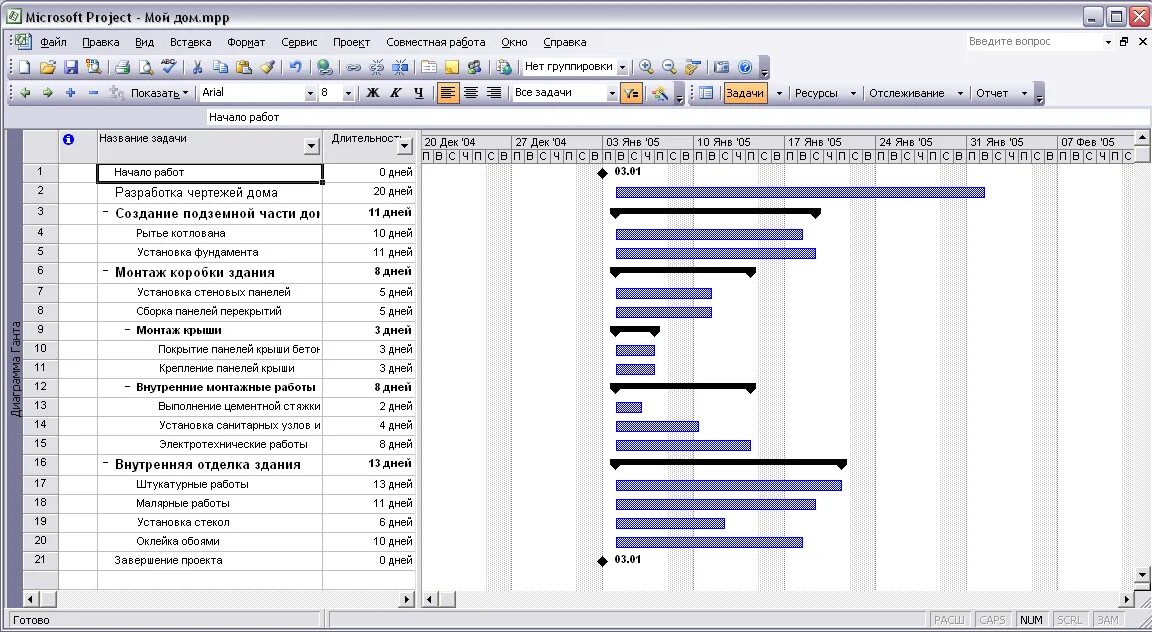1152x632 pixels.
Task: Click into the 'Введите вопрос' help box
Action: coord(1034,42)
